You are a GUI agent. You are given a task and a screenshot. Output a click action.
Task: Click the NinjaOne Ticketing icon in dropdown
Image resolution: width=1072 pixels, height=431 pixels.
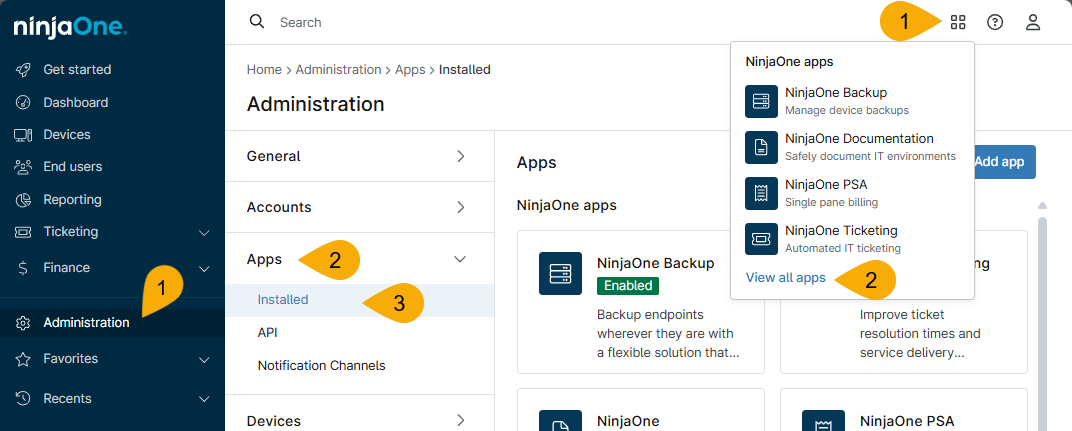point(761,239)
